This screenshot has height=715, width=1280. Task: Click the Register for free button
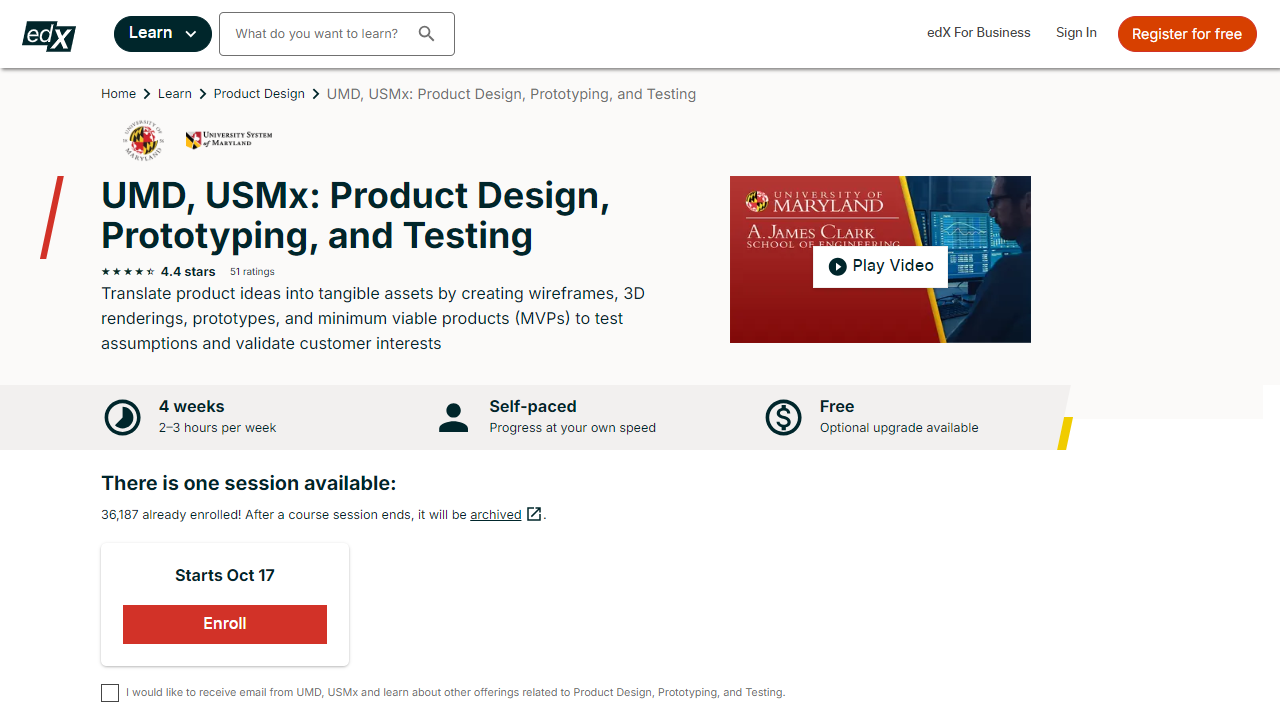1187,34
